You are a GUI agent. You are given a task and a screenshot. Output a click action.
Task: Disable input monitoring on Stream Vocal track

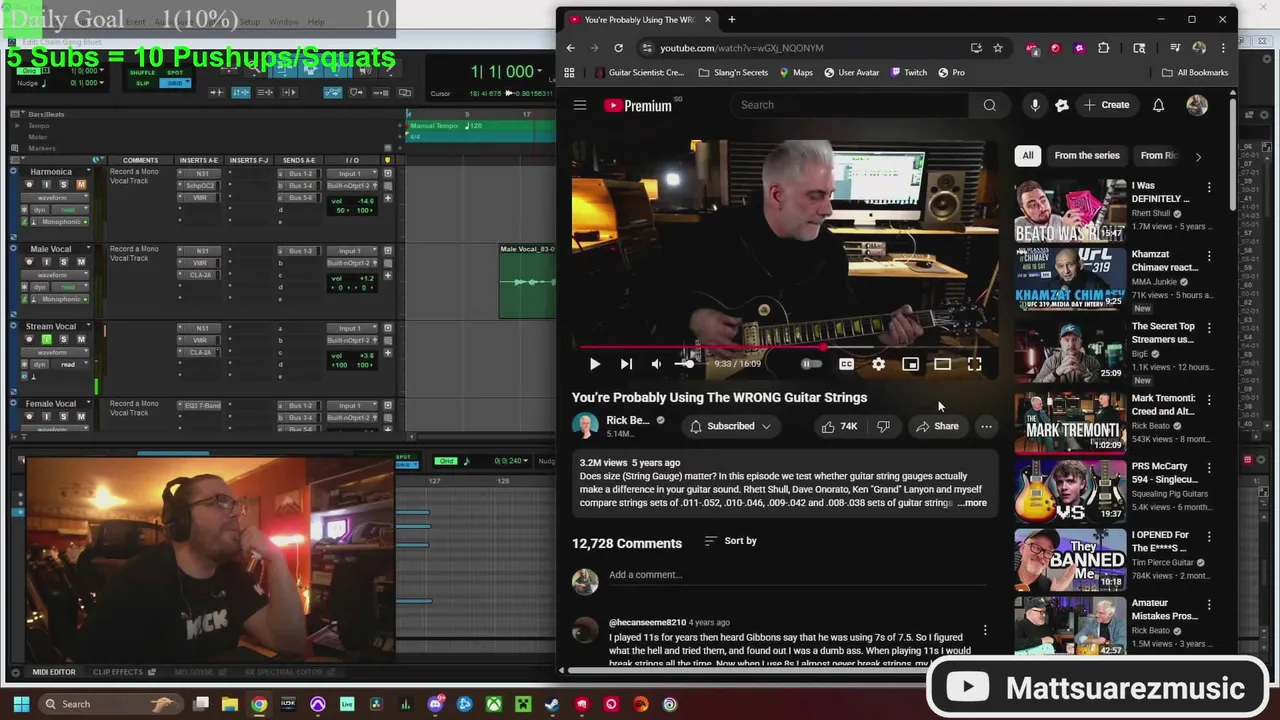(x=46, y=339)
